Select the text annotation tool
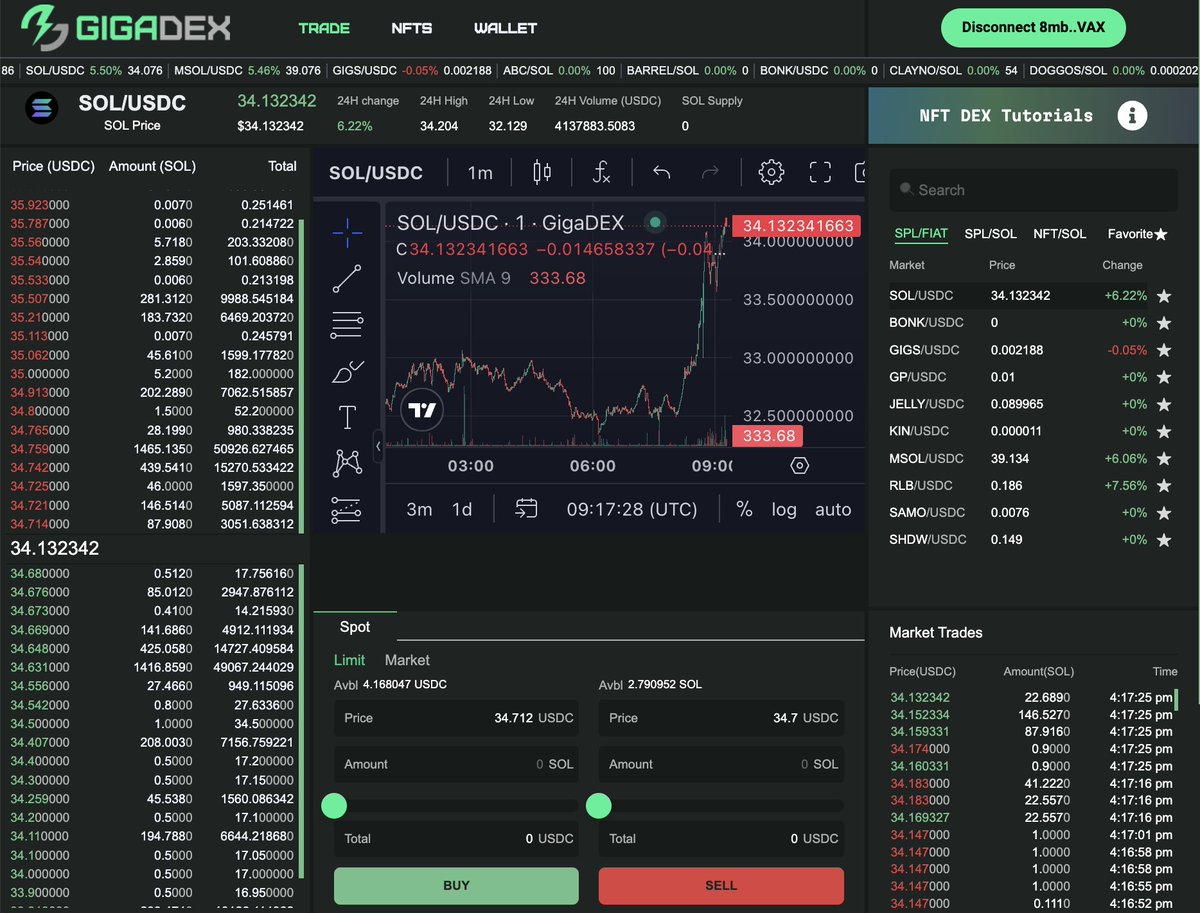Image resolution: width=1200 pixels, height=913 pixels. [x=348, y=416]
